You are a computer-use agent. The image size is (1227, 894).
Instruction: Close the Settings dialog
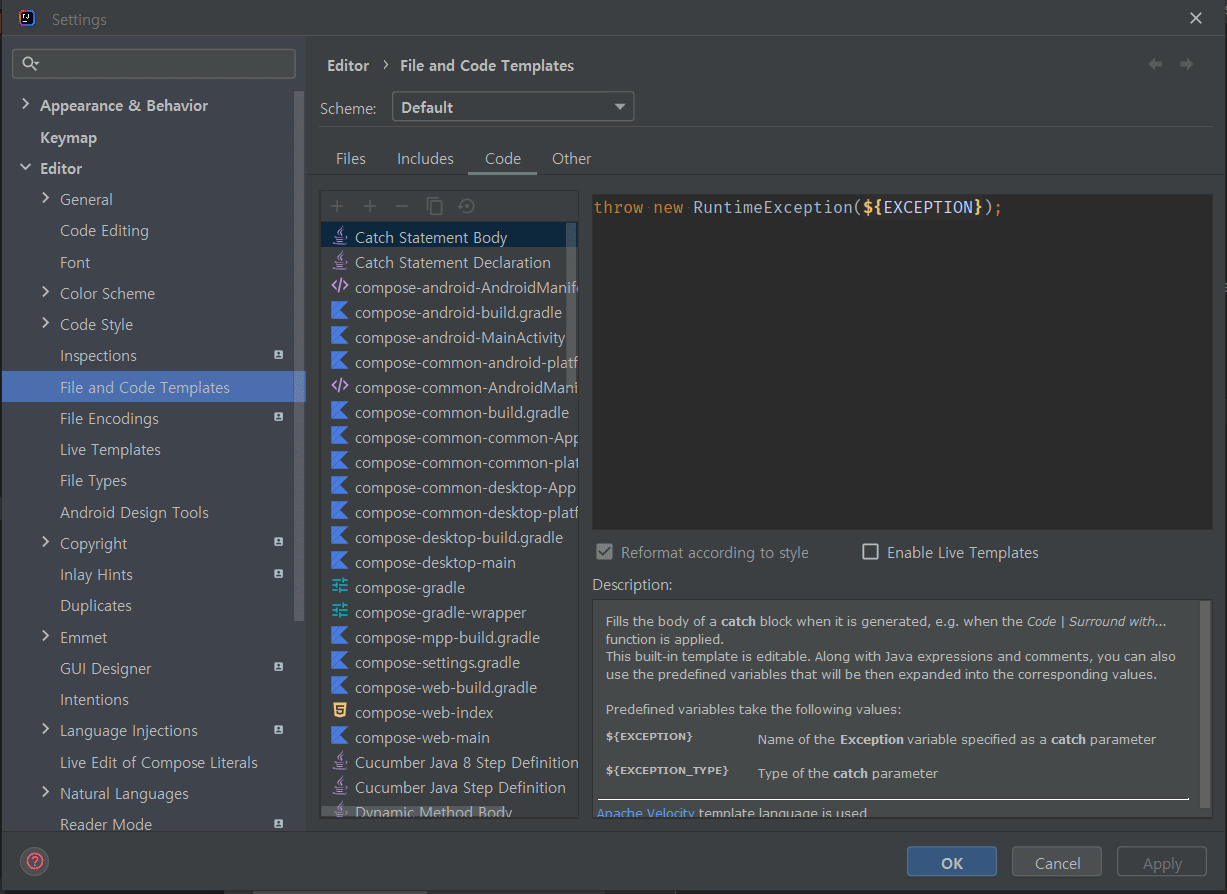(1196, 18)
